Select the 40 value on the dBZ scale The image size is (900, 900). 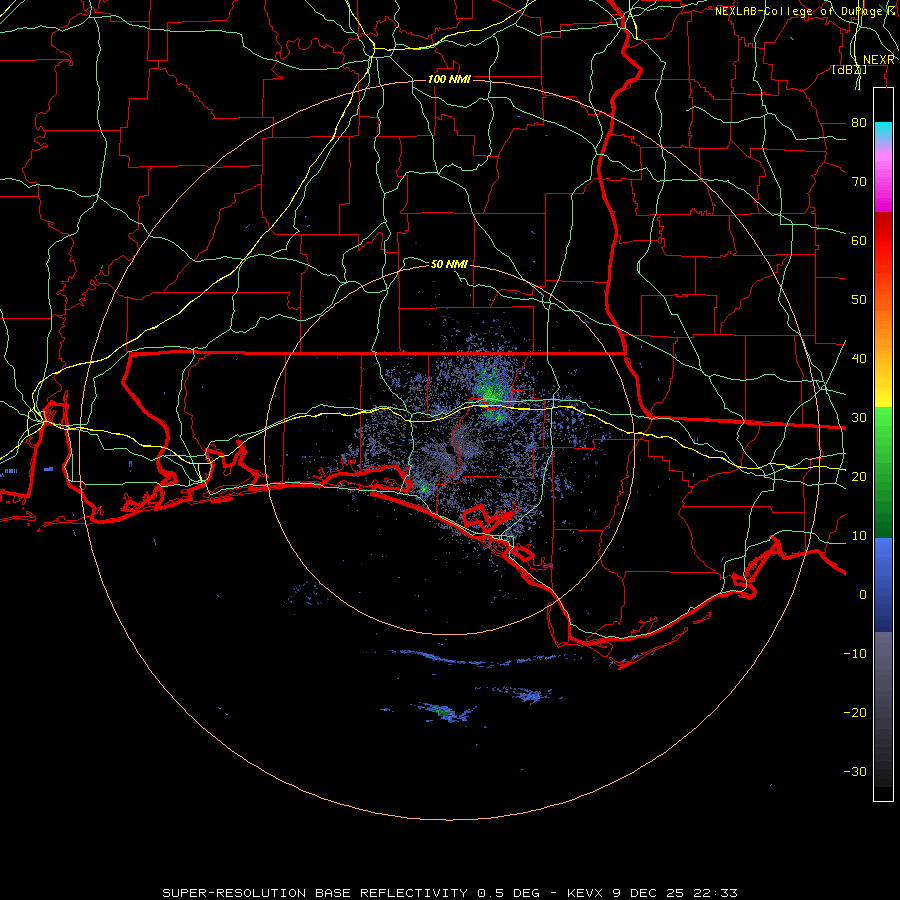click(859, 359)
